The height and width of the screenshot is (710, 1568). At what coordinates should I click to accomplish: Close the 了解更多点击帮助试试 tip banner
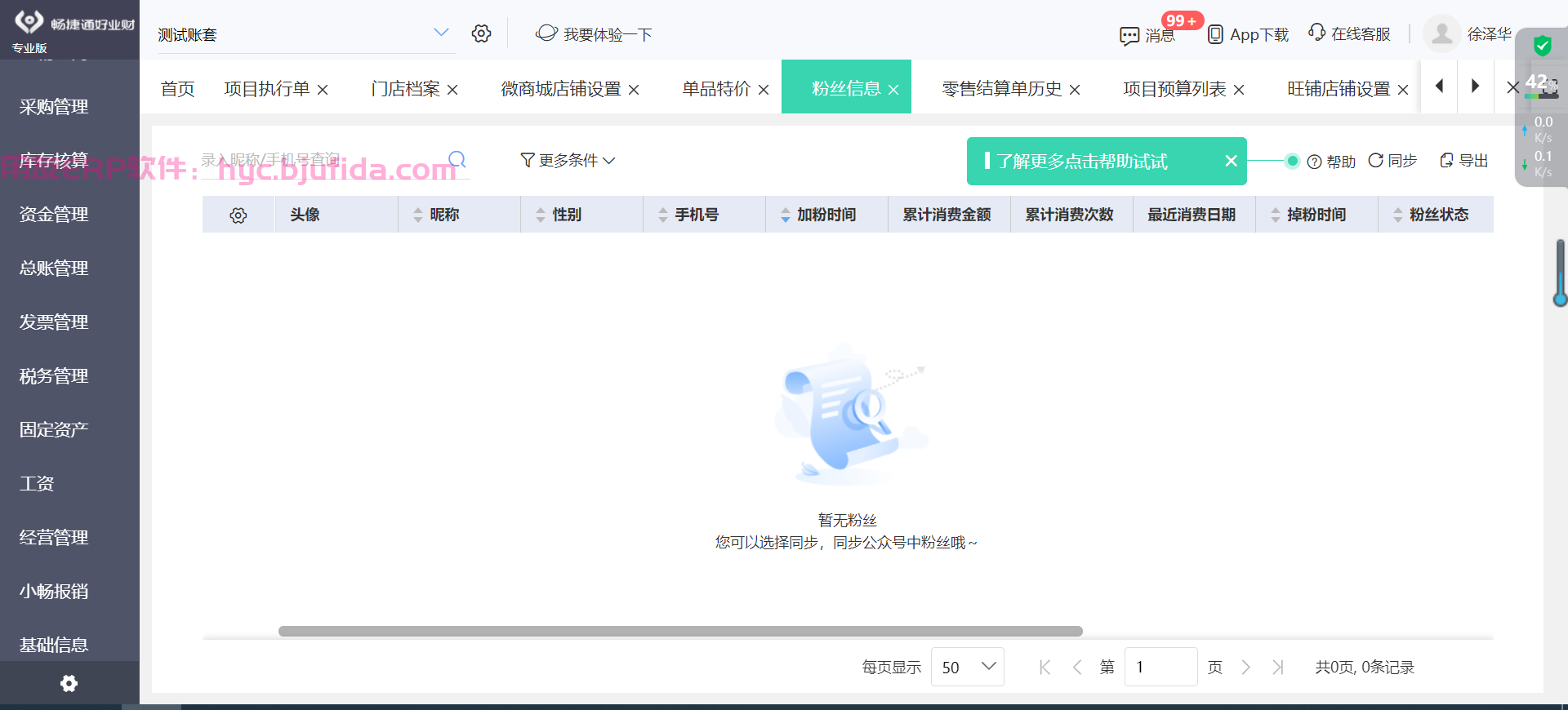click(x=1232, y=162)
